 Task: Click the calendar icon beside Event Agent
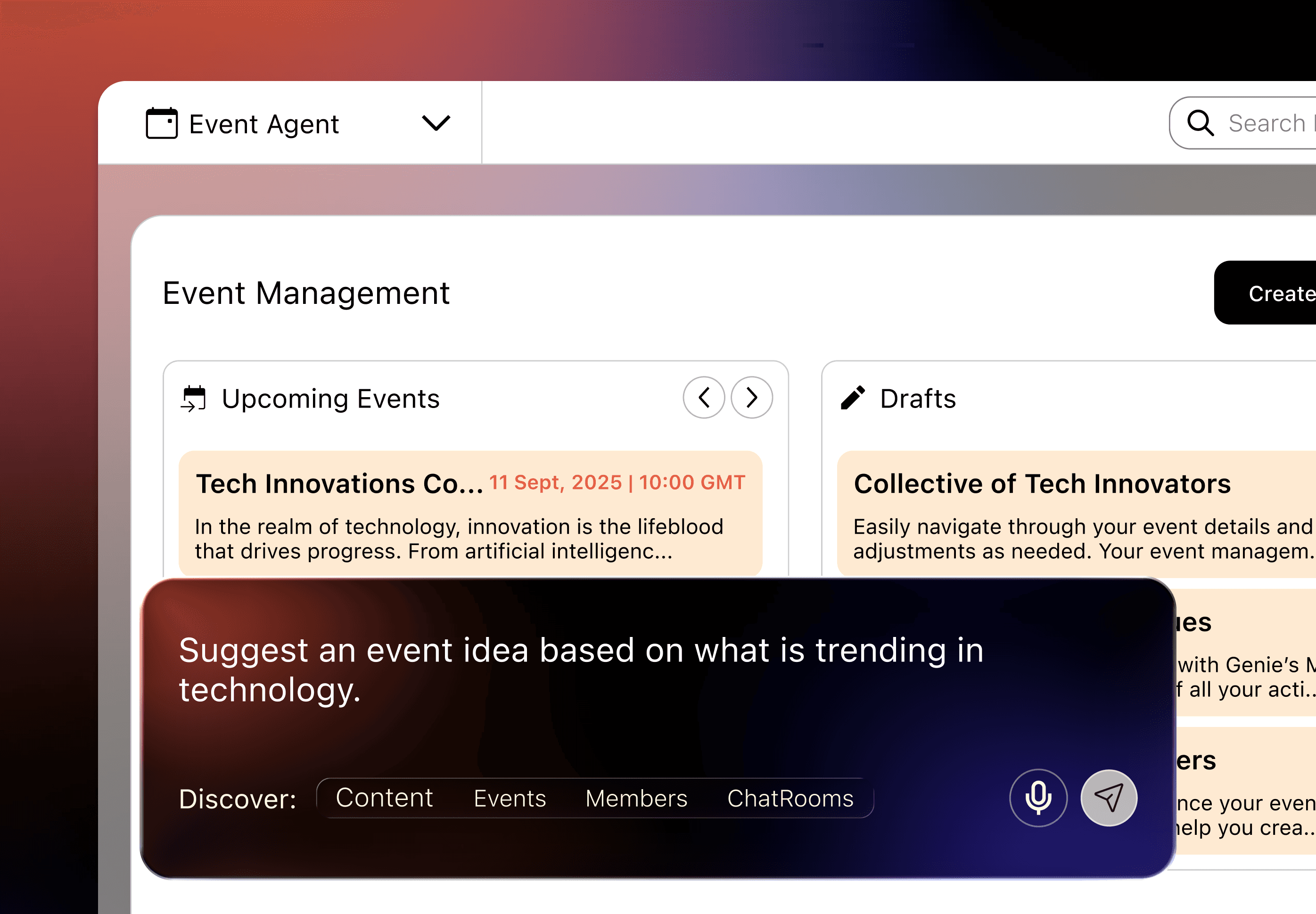click(x=162, y=123)
